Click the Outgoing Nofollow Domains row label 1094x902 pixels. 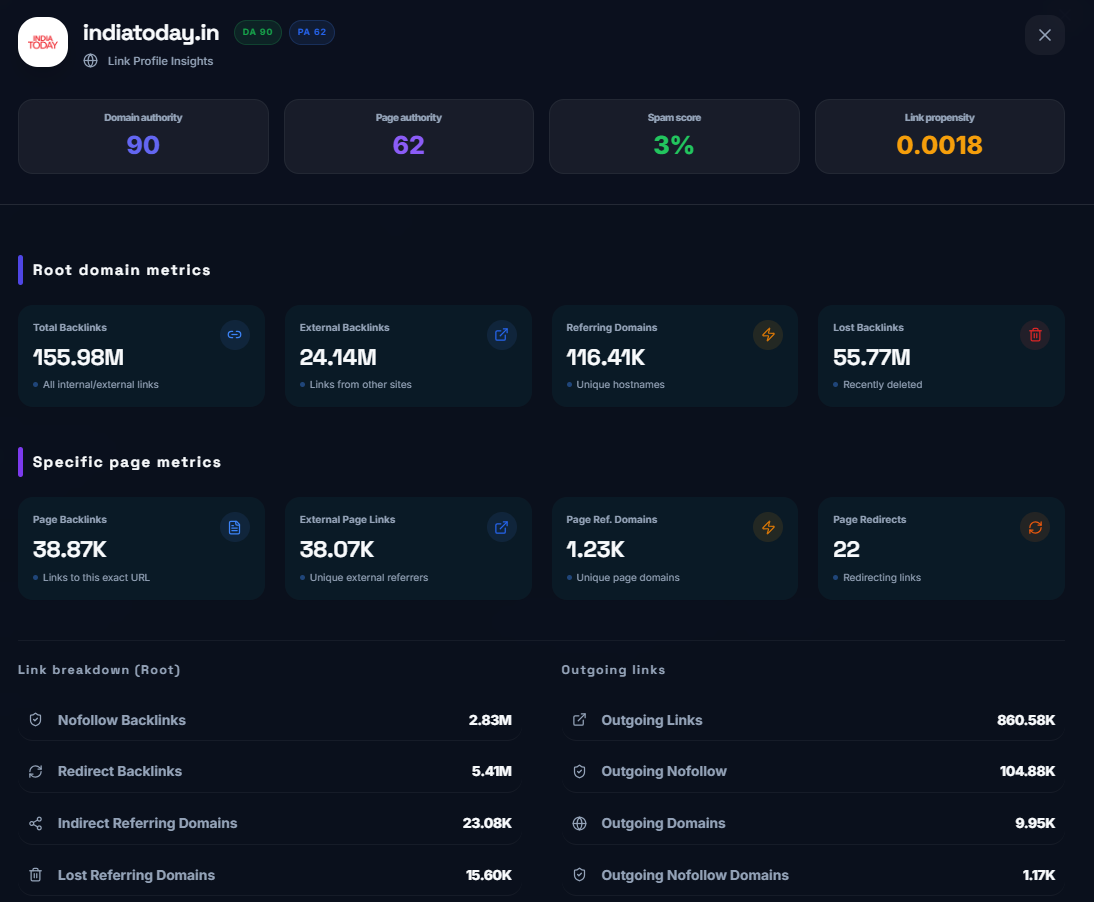click(695, 875)
